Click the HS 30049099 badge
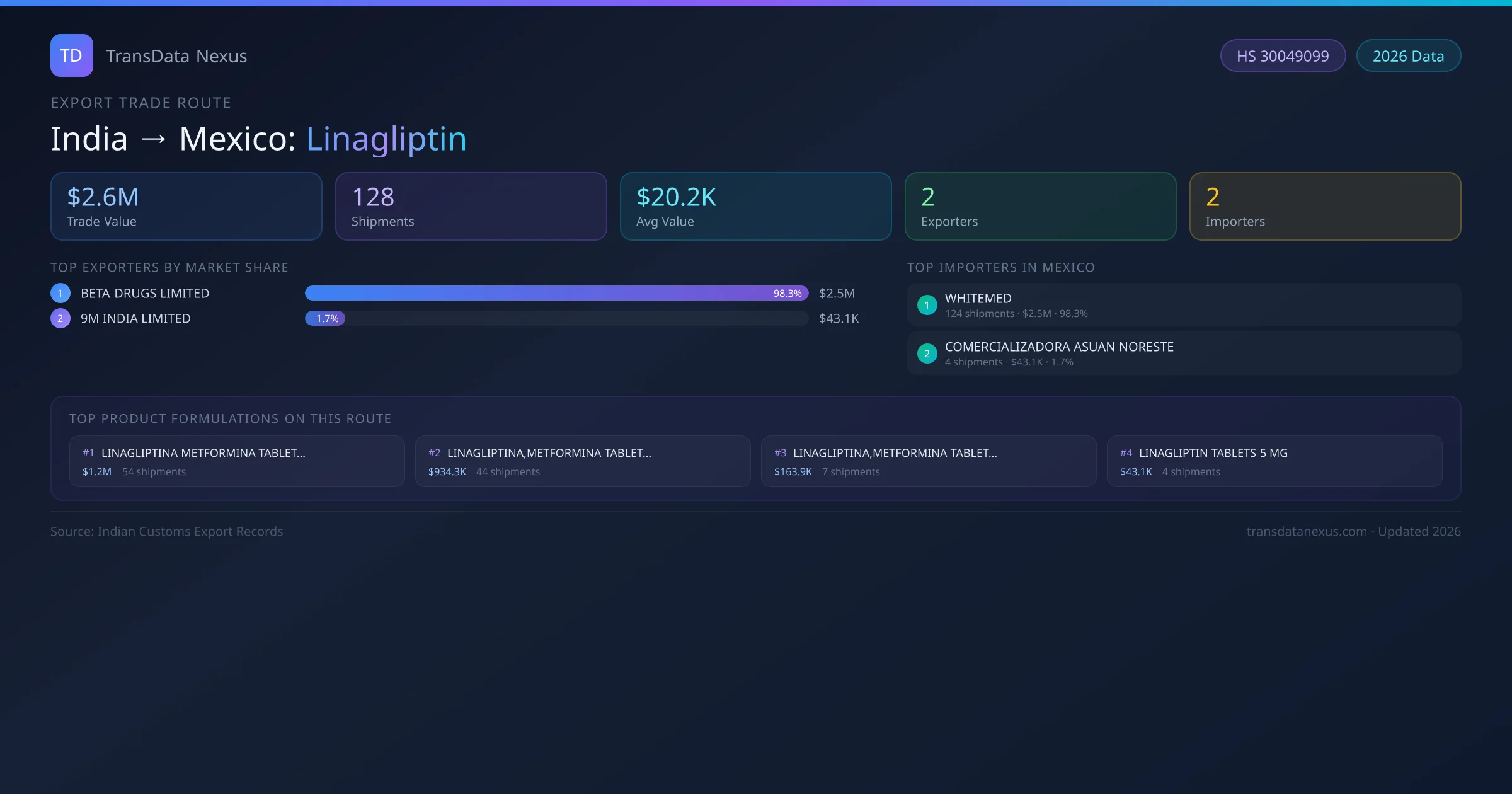The image size is (1512, 794). 1283,56
